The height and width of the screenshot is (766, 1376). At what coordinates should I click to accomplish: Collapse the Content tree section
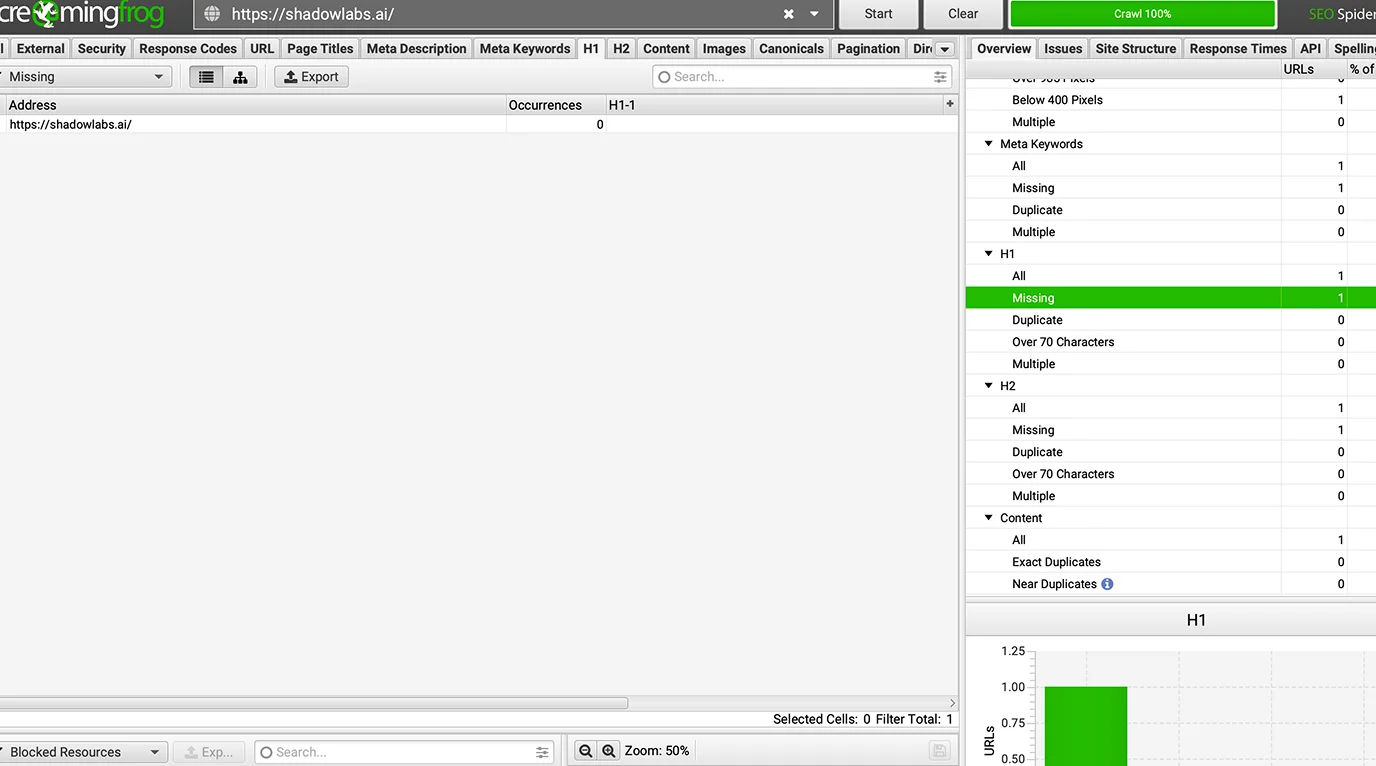pyautogui.click(x=988, y=518)
